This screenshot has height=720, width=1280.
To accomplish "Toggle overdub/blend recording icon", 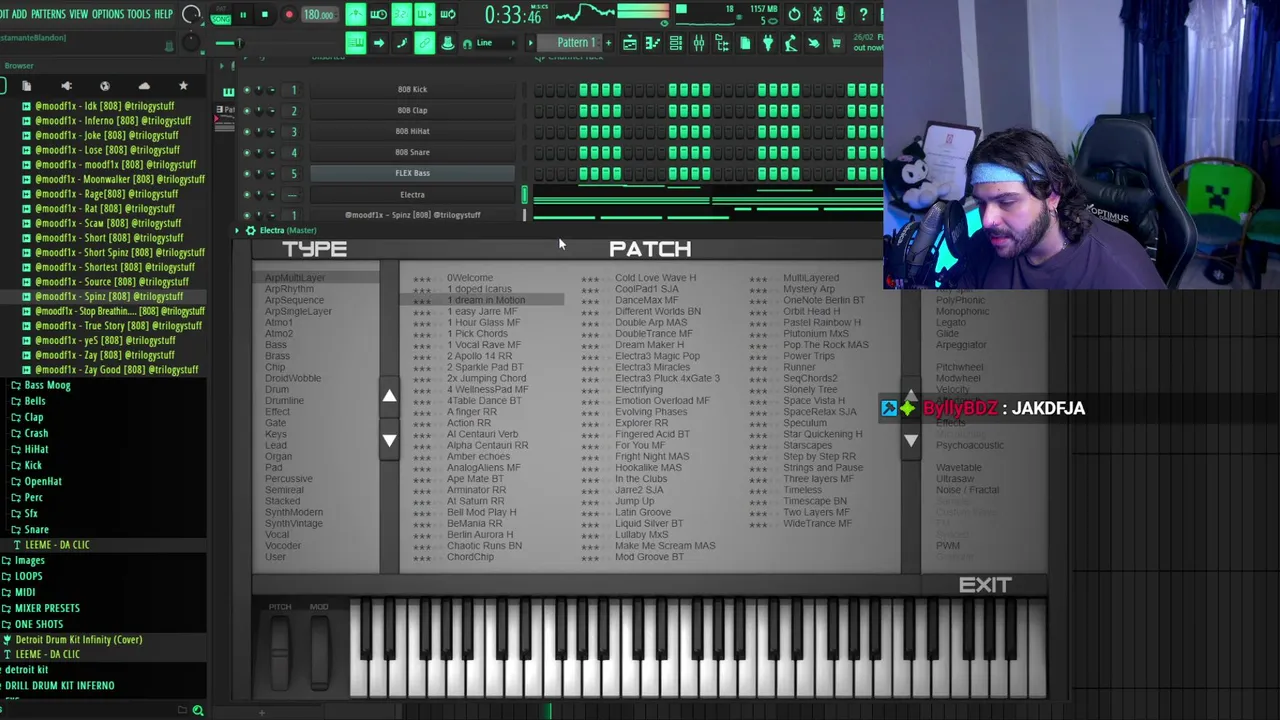I will [424, 15].
